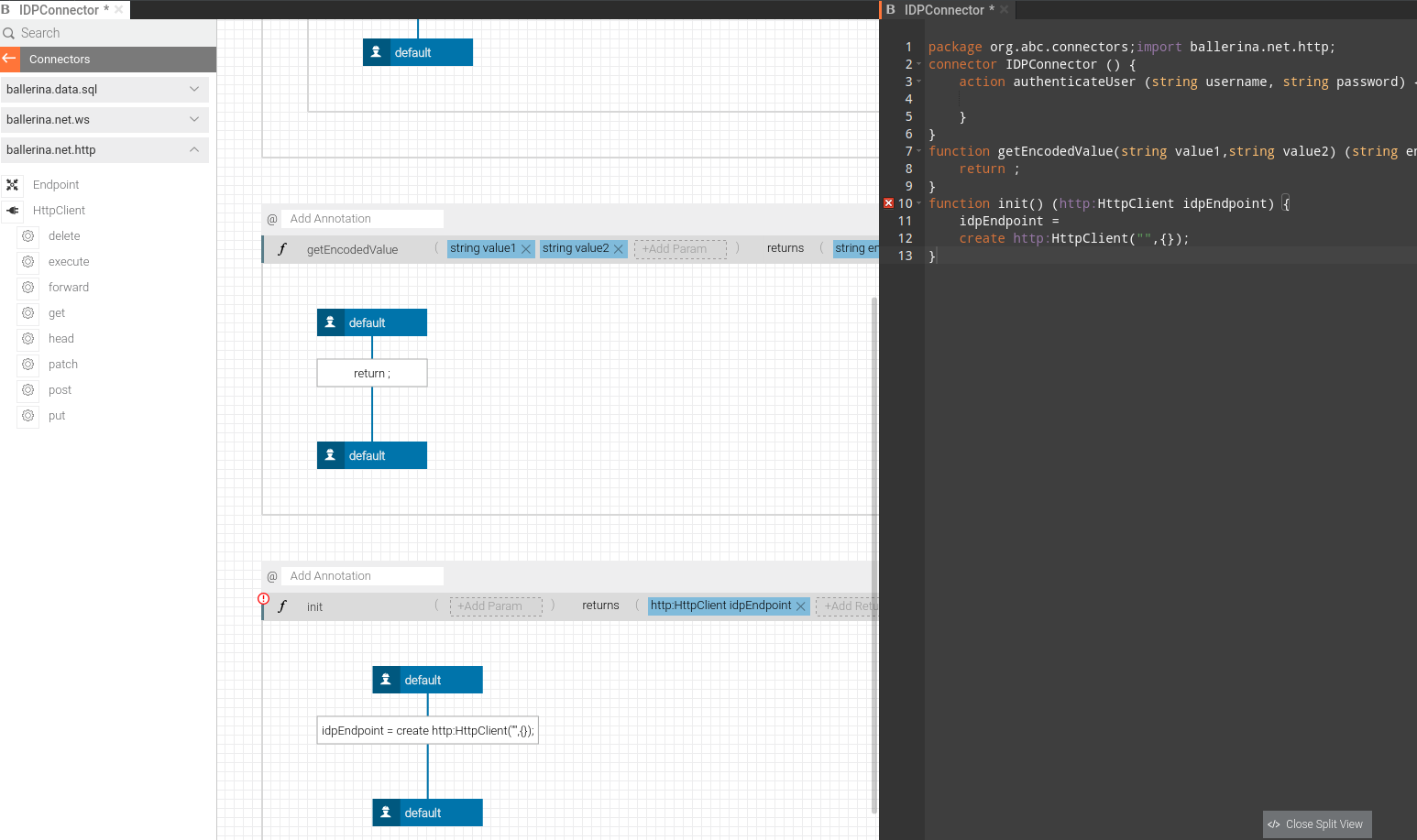Select the head action item
Screen dimensions: 1417x840
point(61,339)
